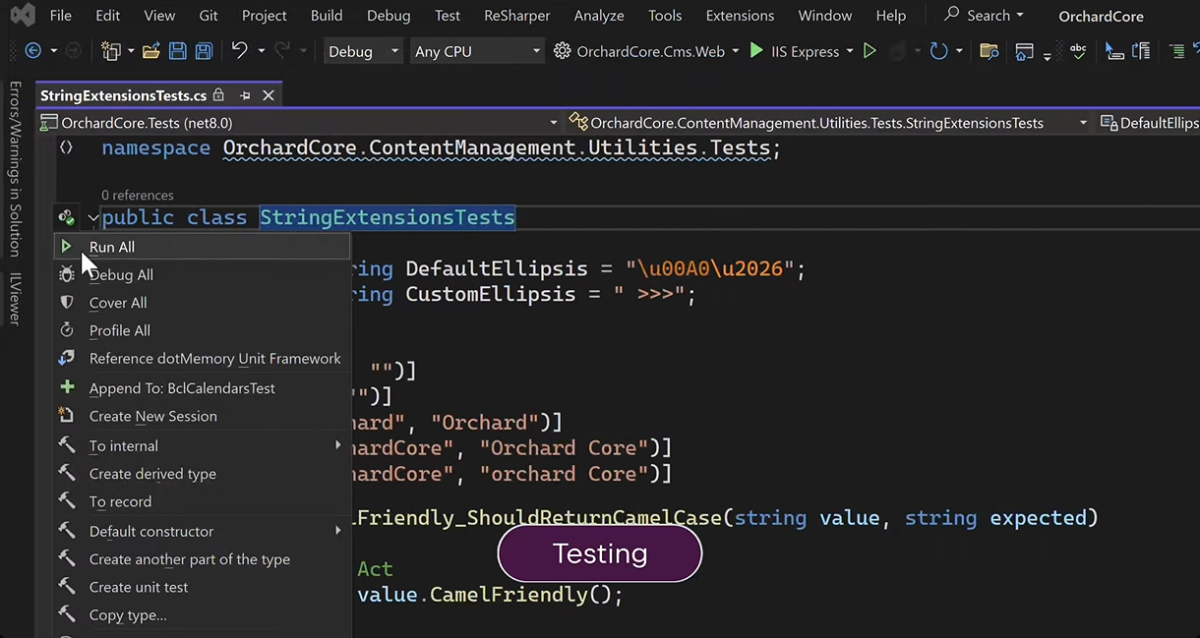
Task: Toggle pin on StringExtensionsTests.cs tab
Action: pos(245,96)
